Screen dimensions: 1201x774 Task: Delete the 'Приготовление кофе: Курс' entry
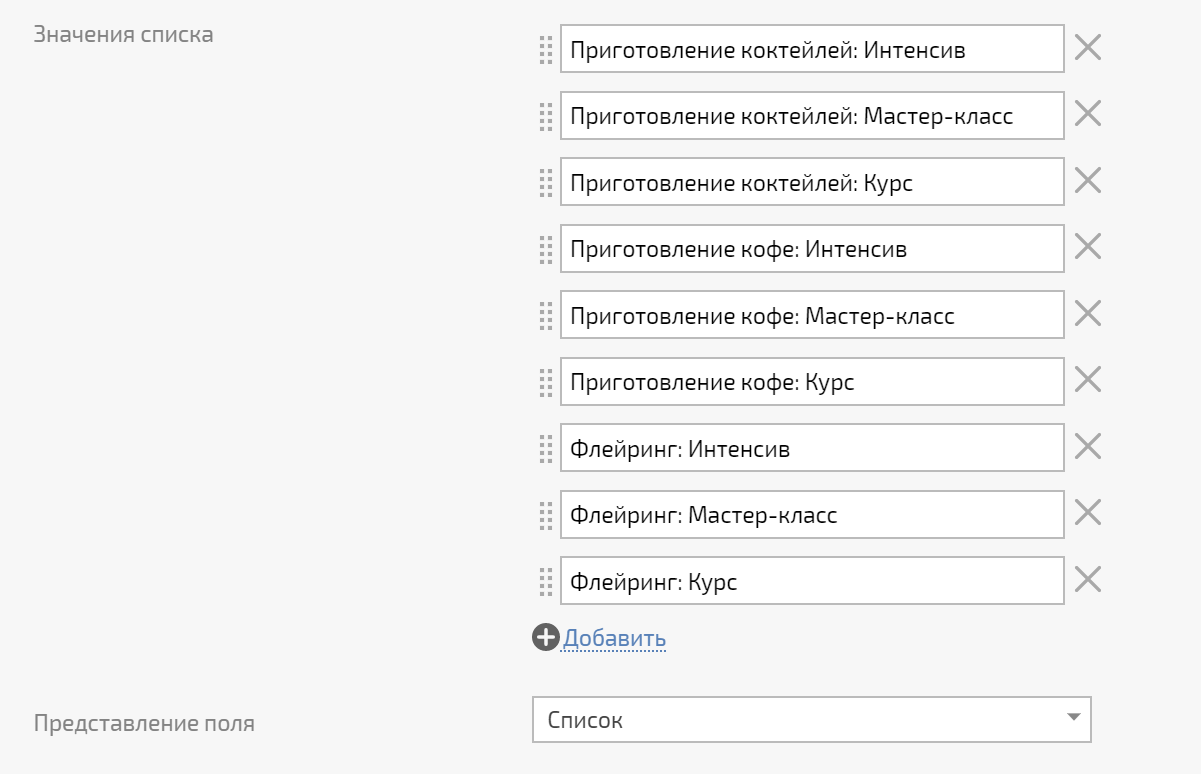1087,380
